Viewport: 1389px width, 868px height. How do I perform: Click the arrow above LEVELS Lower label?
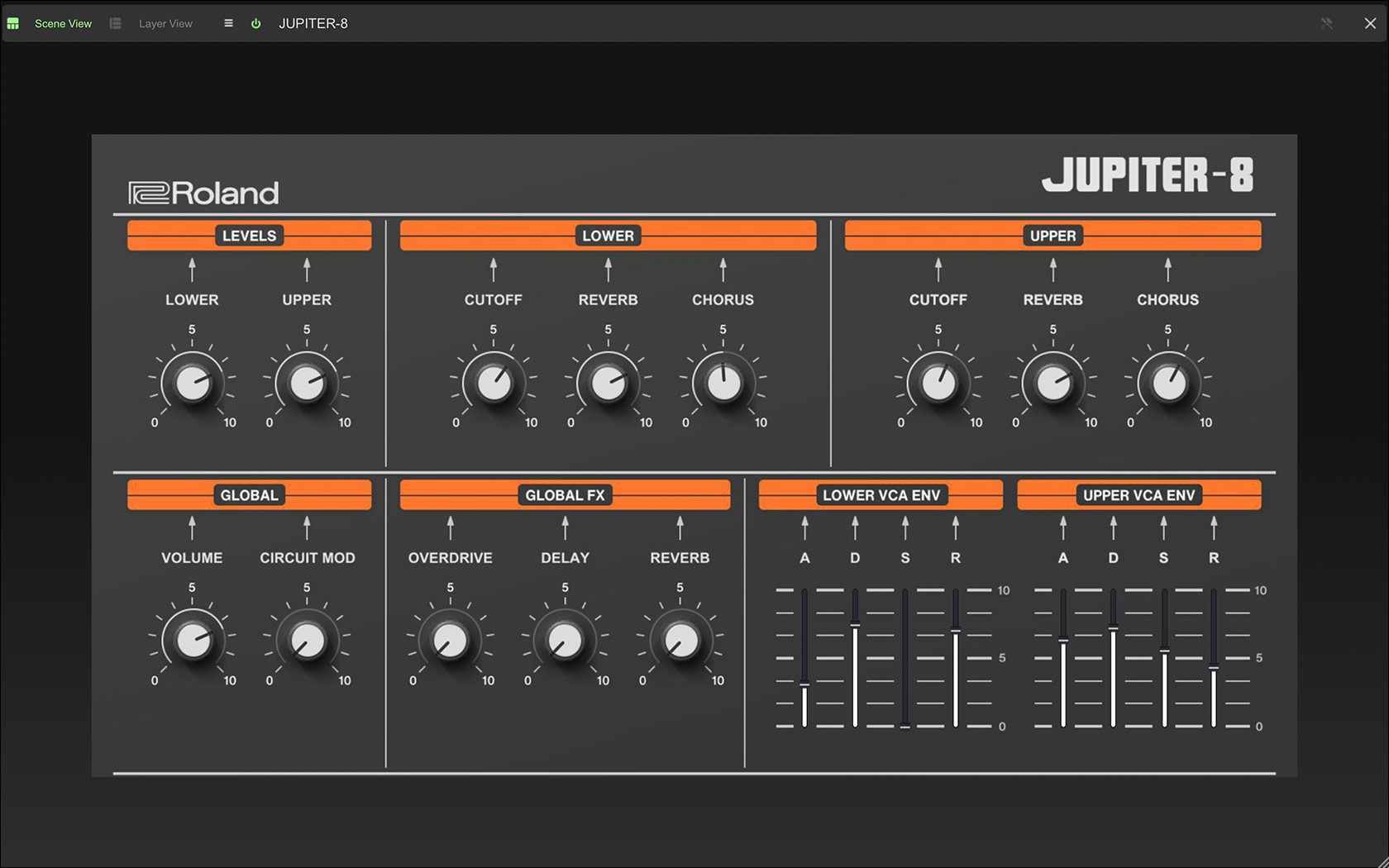(192, 269)
